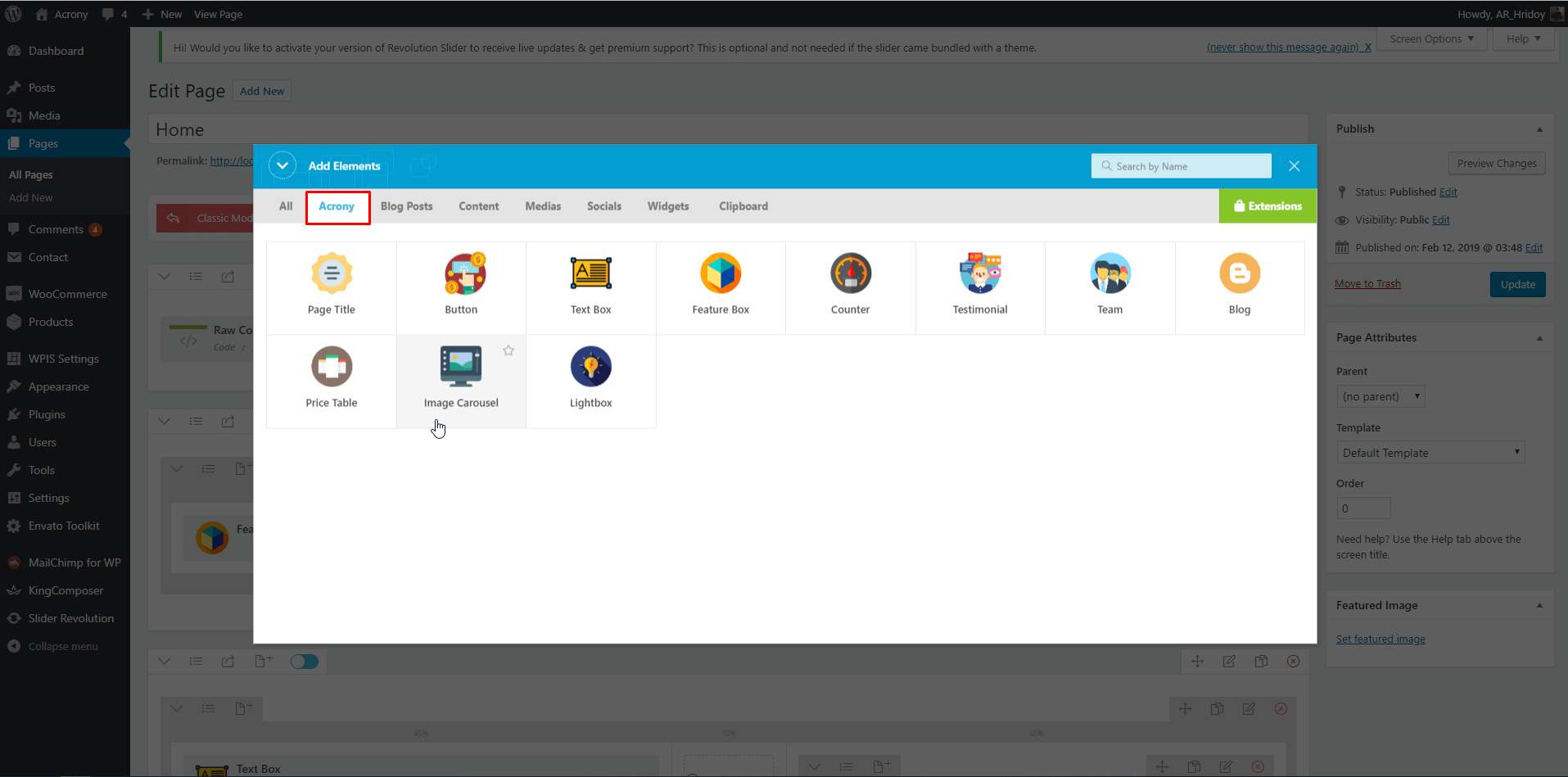Open the Set featured image link
The width and height of the screenshot is (1568, 777).
[x=1380, y=639]
